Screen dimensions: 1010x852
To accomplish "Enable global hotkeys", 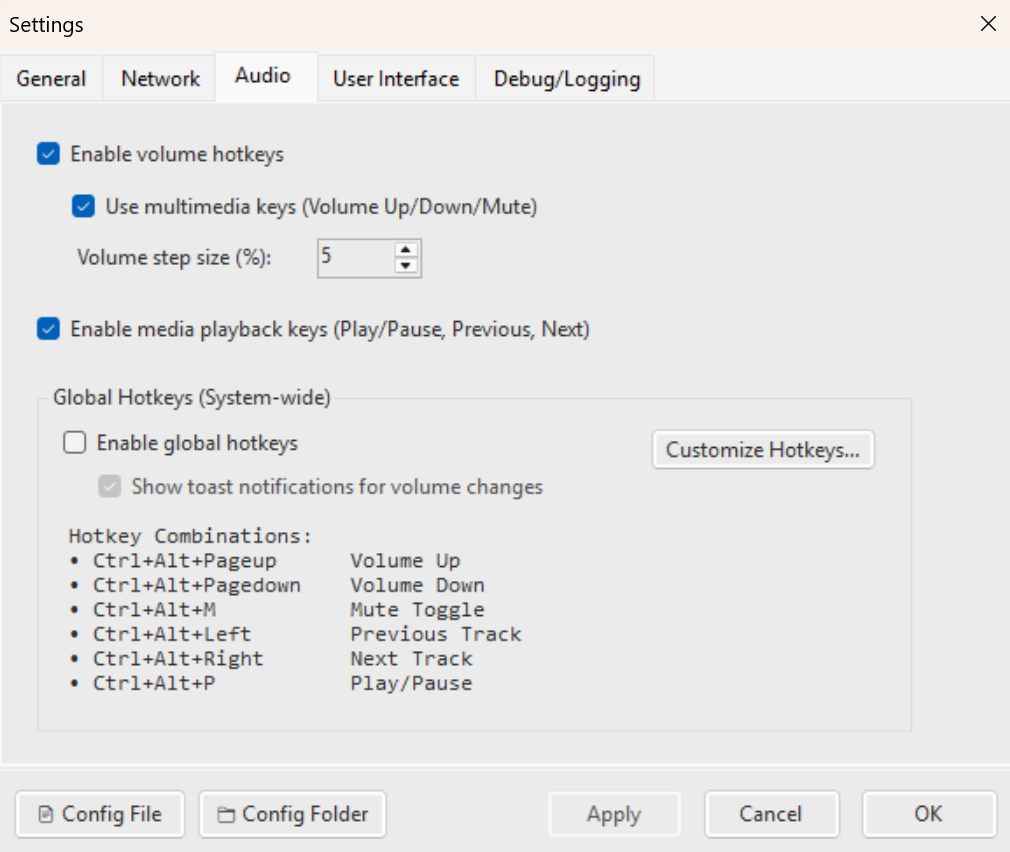I will tap(74, 443).
